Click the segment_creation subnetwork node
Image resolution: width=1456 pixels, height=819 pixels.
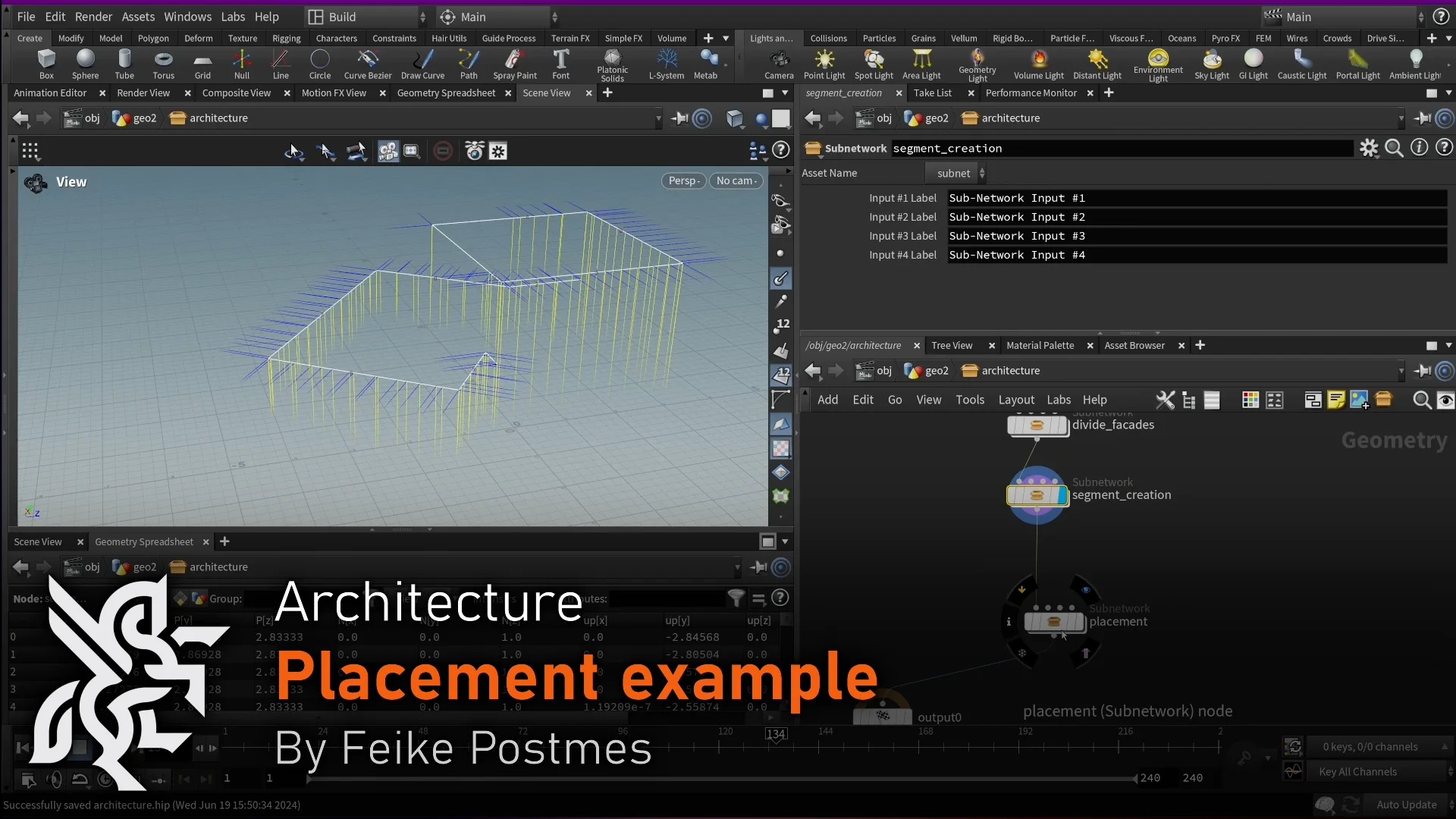click(x=1037, y=495)
